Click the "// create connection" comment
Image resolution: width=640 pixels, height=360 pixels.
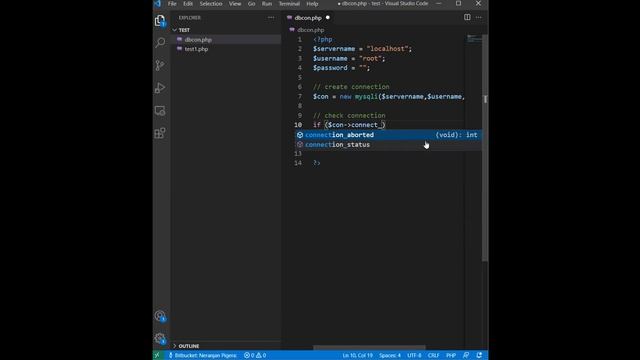351,87
